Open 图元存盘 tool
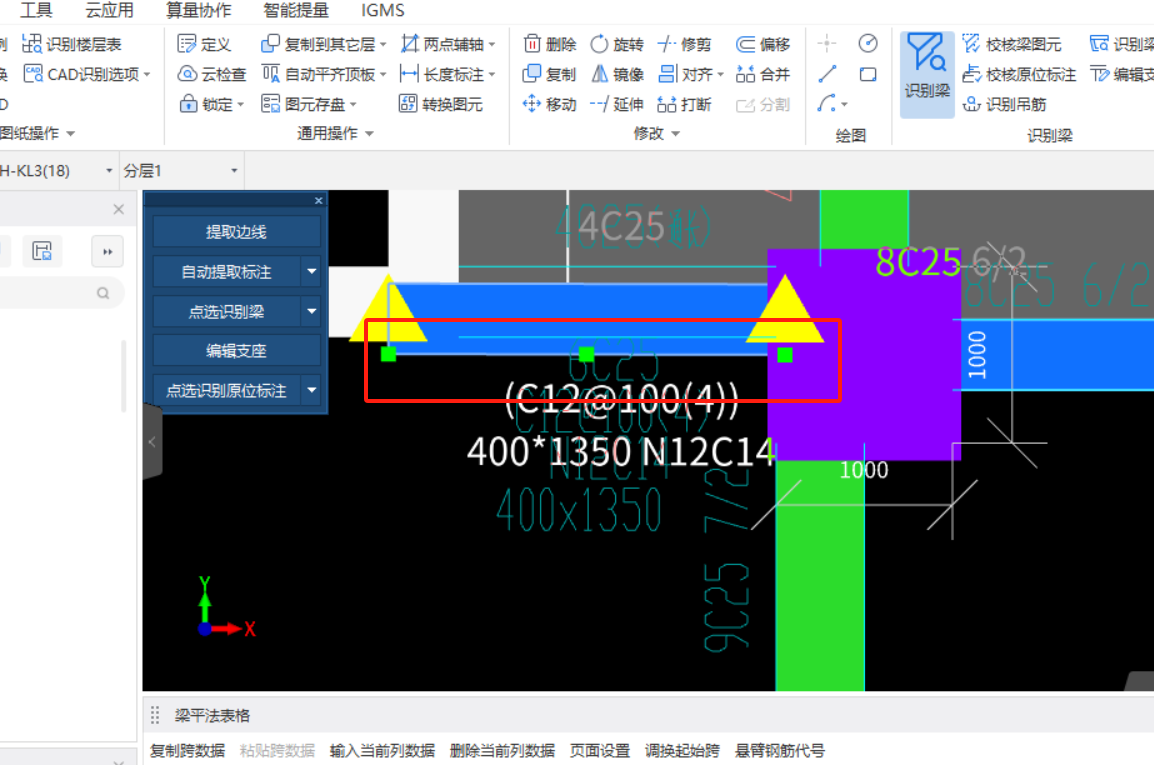The width and height of the screenshot is (1154, 765). [308, 105]
